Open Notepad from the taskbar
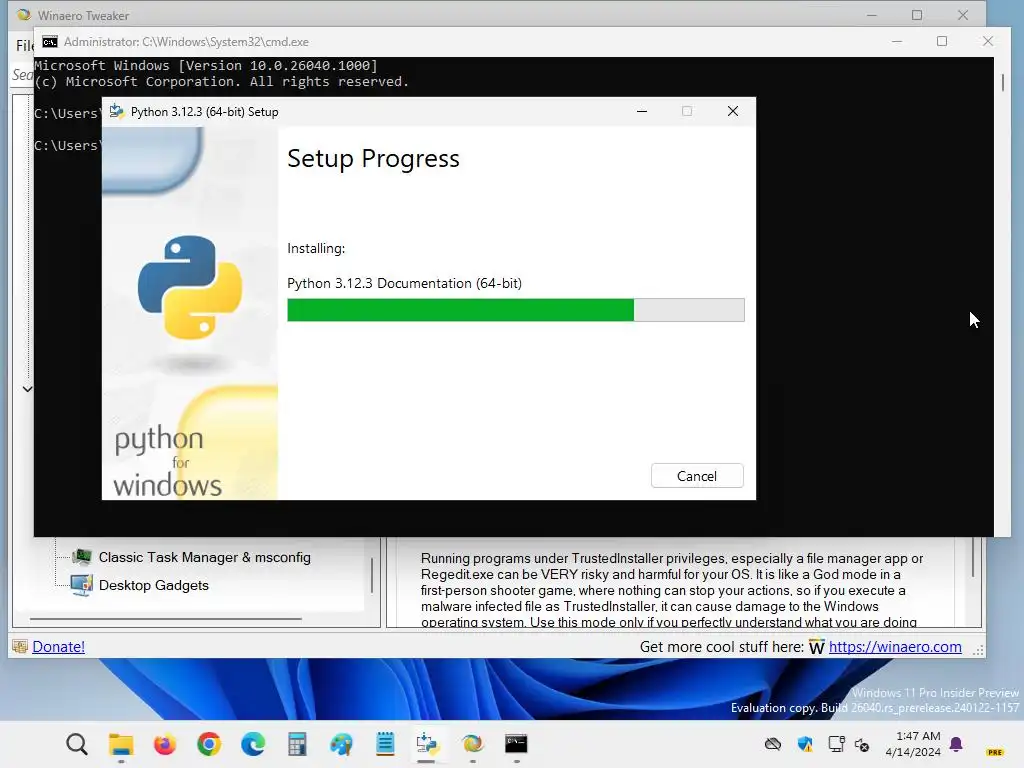The image size is (1024, 768). pos(385,744)
